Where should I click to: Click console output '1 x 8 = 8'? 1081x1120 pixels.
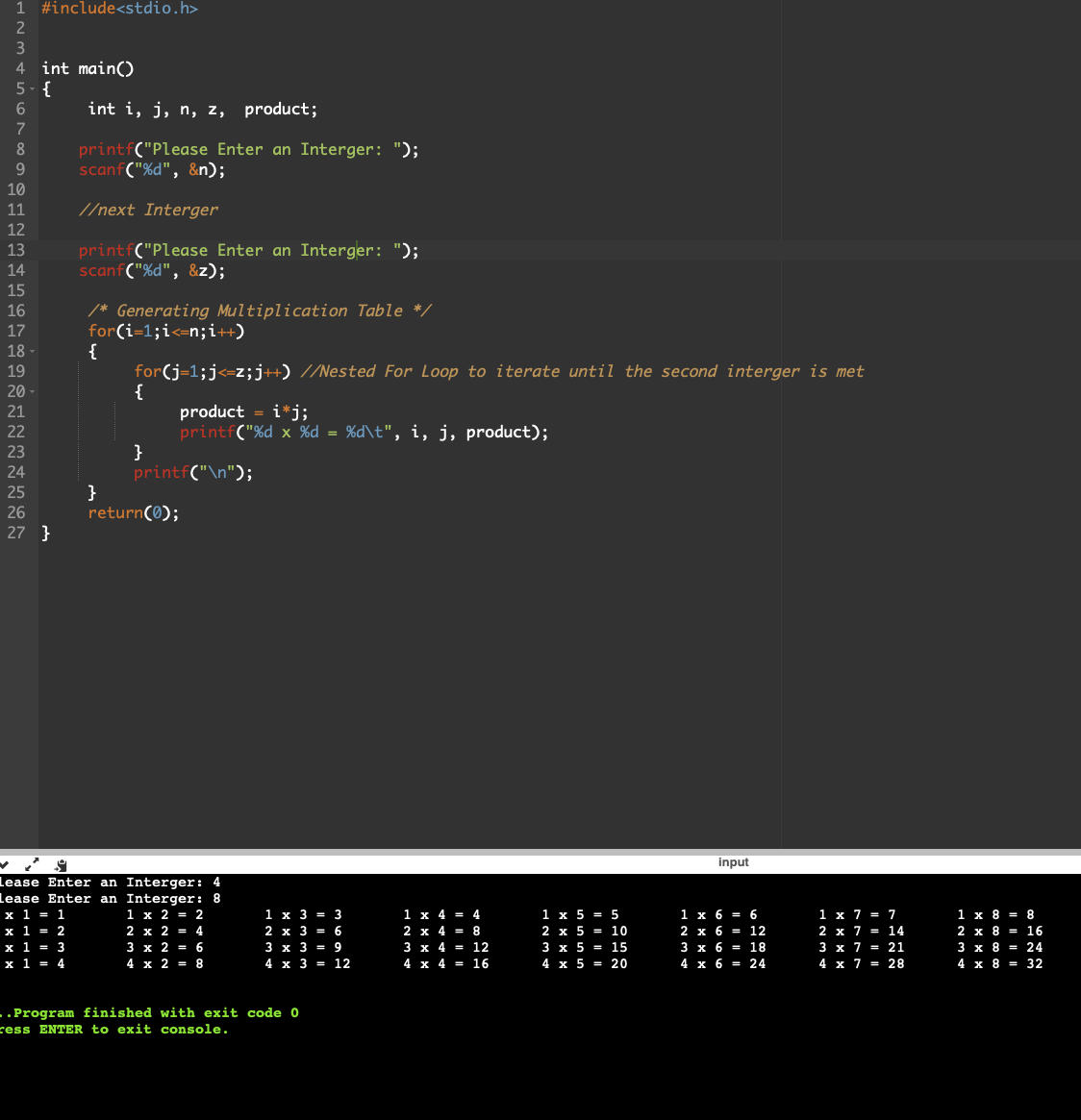[x=995, y=915]
